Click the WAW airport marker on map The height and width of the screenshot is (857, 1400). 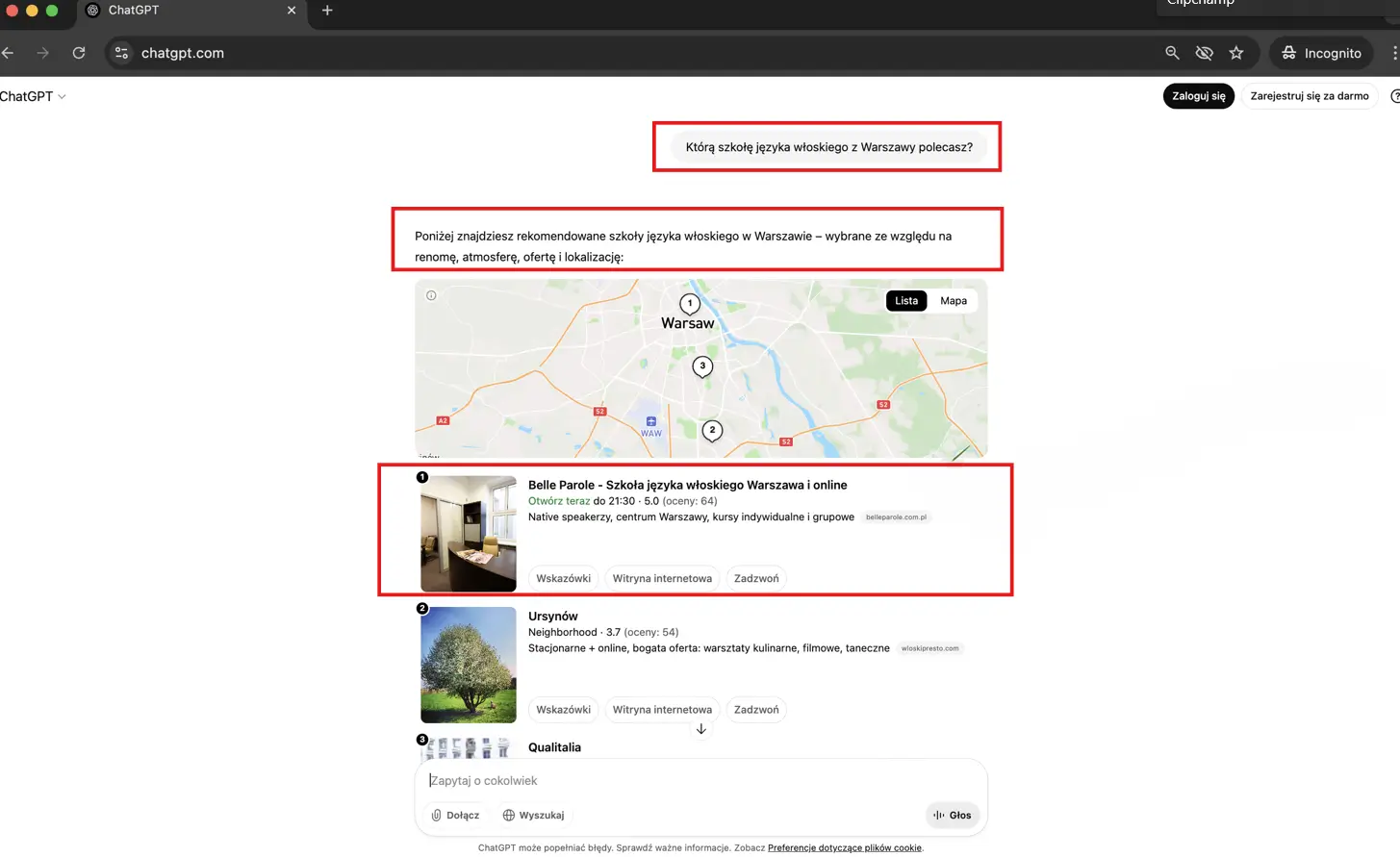tap(651, 426)
